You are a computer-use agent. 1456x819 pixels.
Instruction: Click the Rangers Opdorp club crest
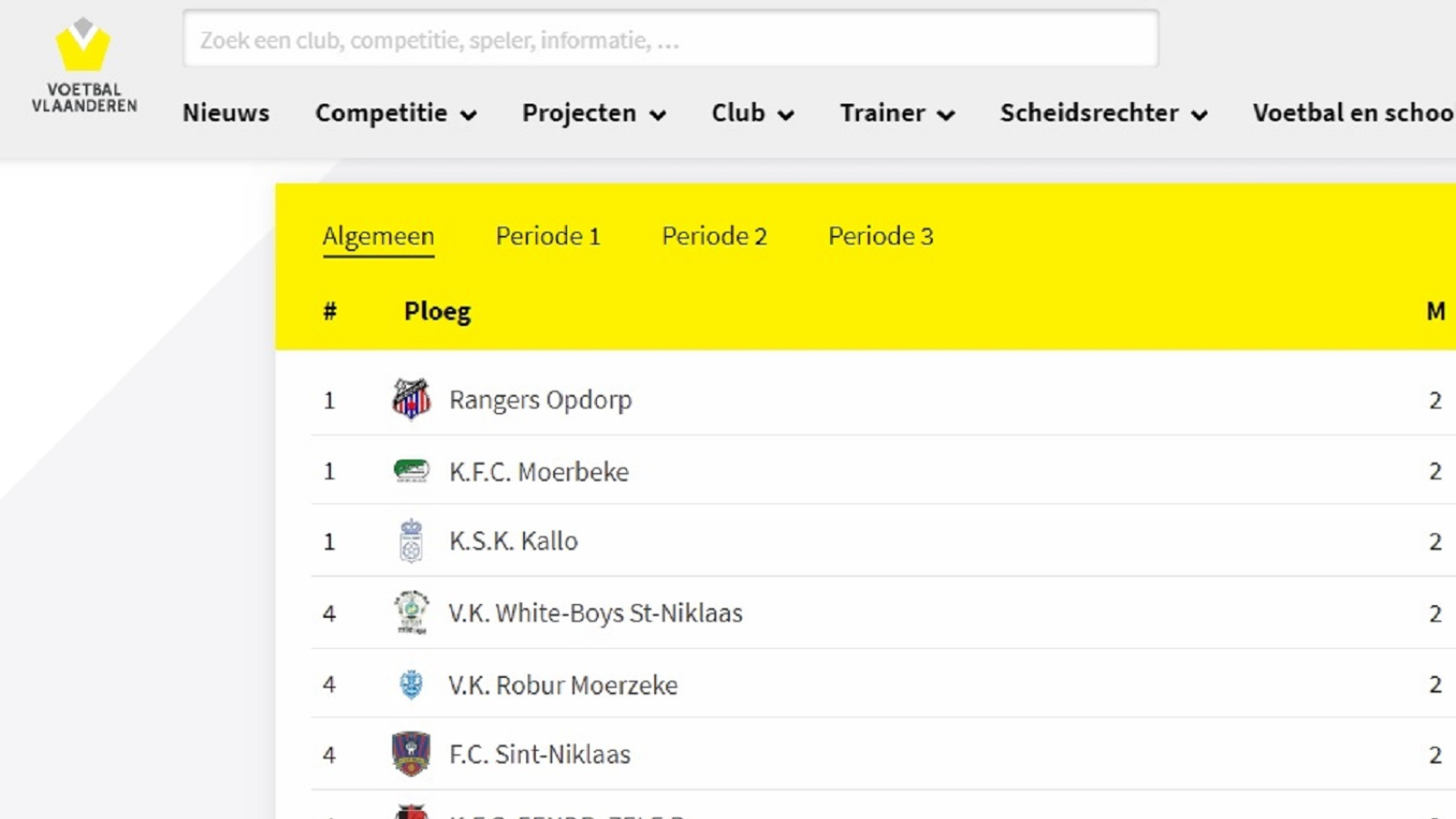(411, 399)
